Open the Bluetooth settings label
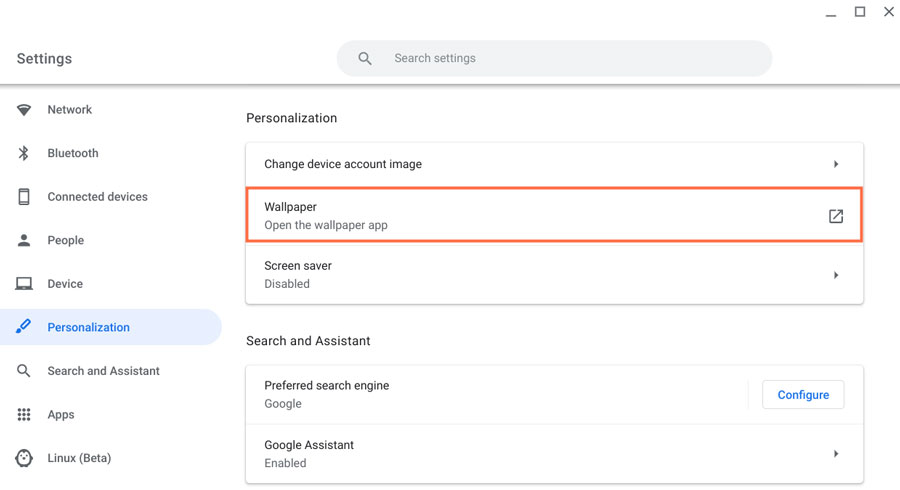Screen dimensions: 900x490 pos(73,153)
